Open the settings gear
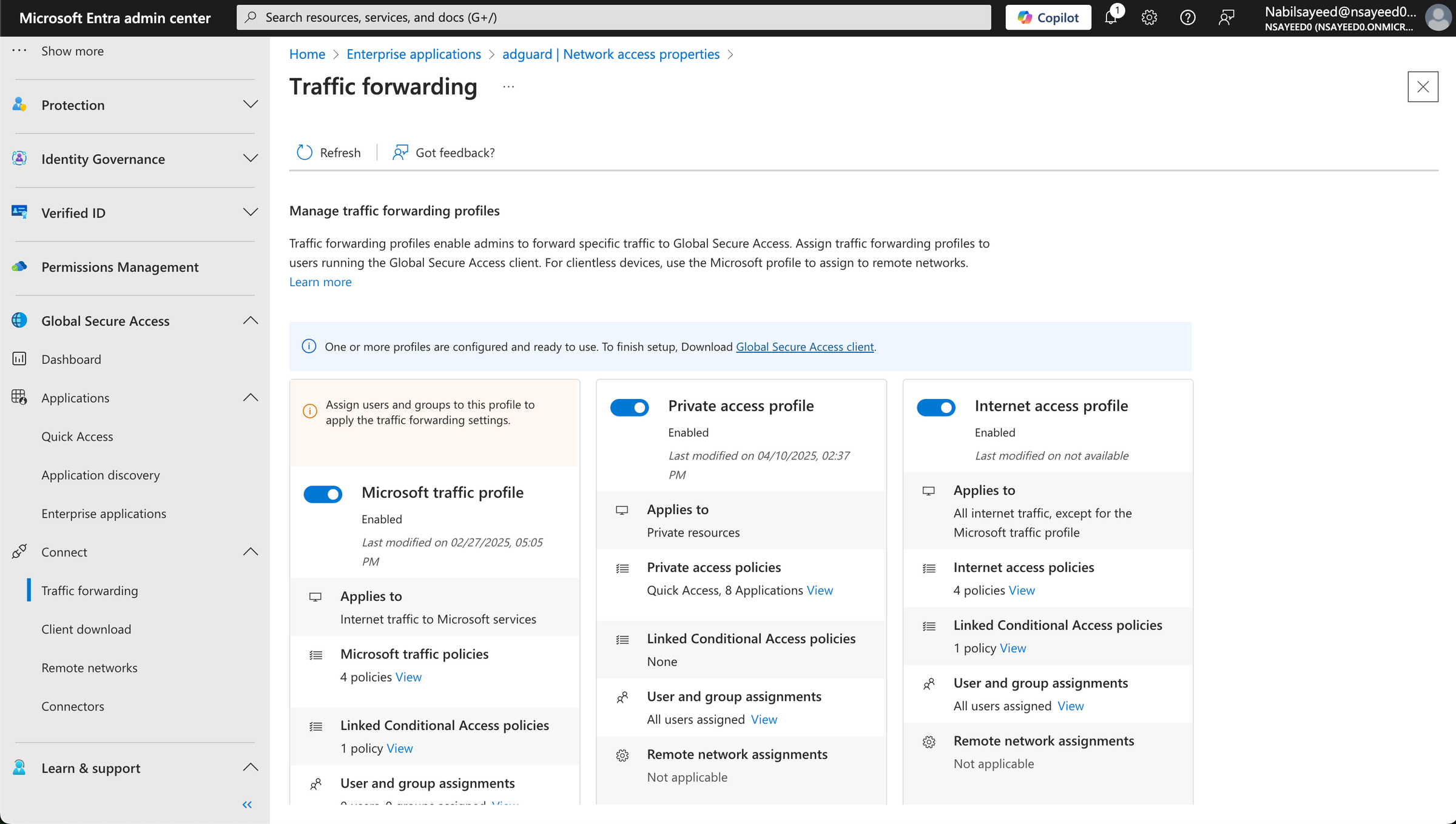This screenshot has height=824, width=1456. tap(1149, 17)
